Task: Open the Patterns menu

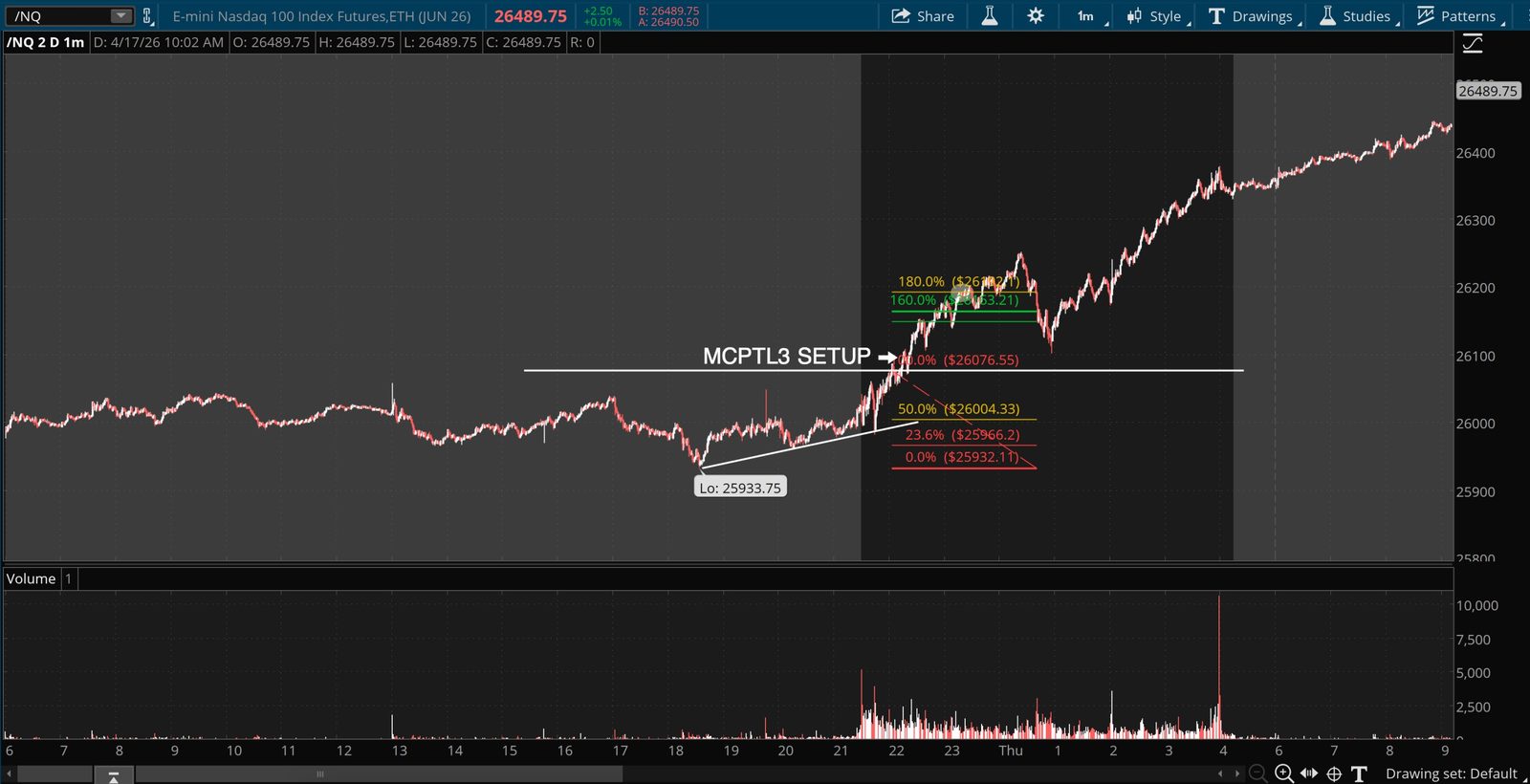Action: pyautogui.click(x=1460, y=16)
